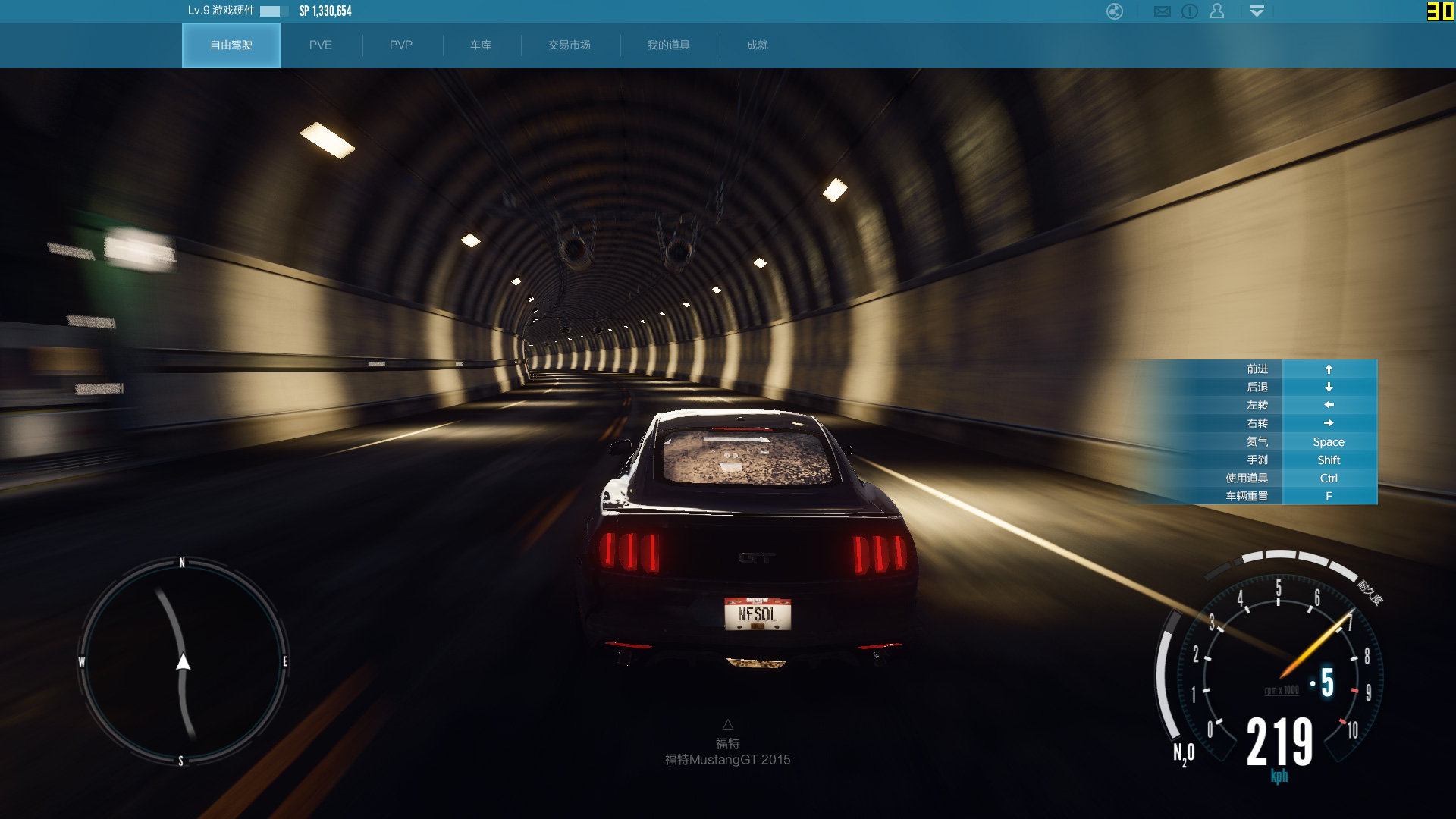
Task: Click the player arrow on minimap
Action: tap(183, 662)
